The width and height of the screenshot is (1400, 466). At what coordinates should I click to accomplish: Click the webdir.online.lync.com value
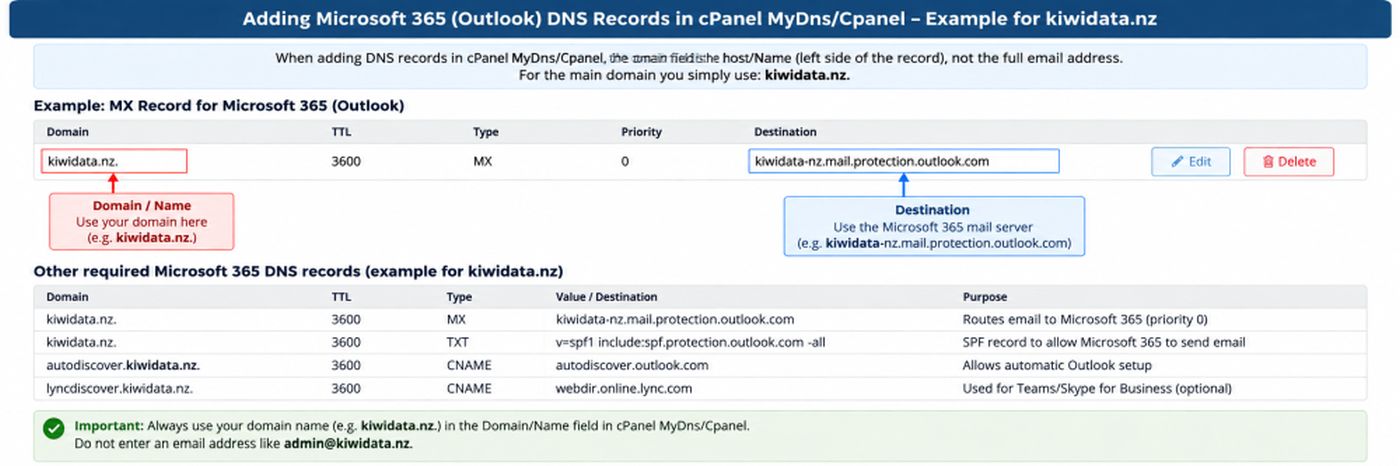point(623,388)
